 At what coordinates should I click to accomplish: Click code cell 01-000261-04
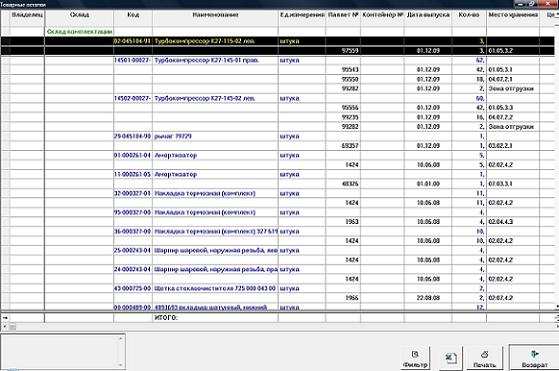pyautogui.click(x=133, y=155)
